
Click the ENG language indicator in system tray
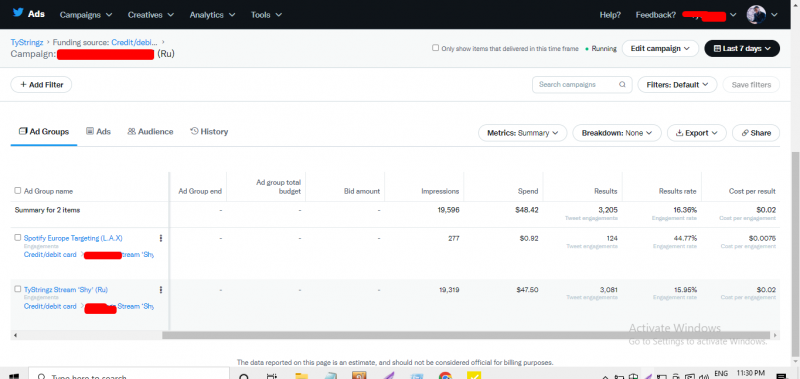tap(721, 374)
